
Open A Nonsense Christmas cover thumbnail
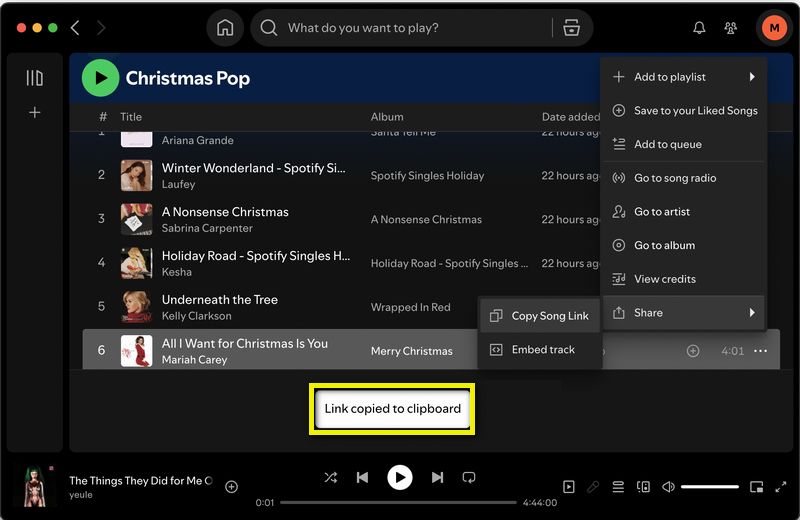coord(136,219)
